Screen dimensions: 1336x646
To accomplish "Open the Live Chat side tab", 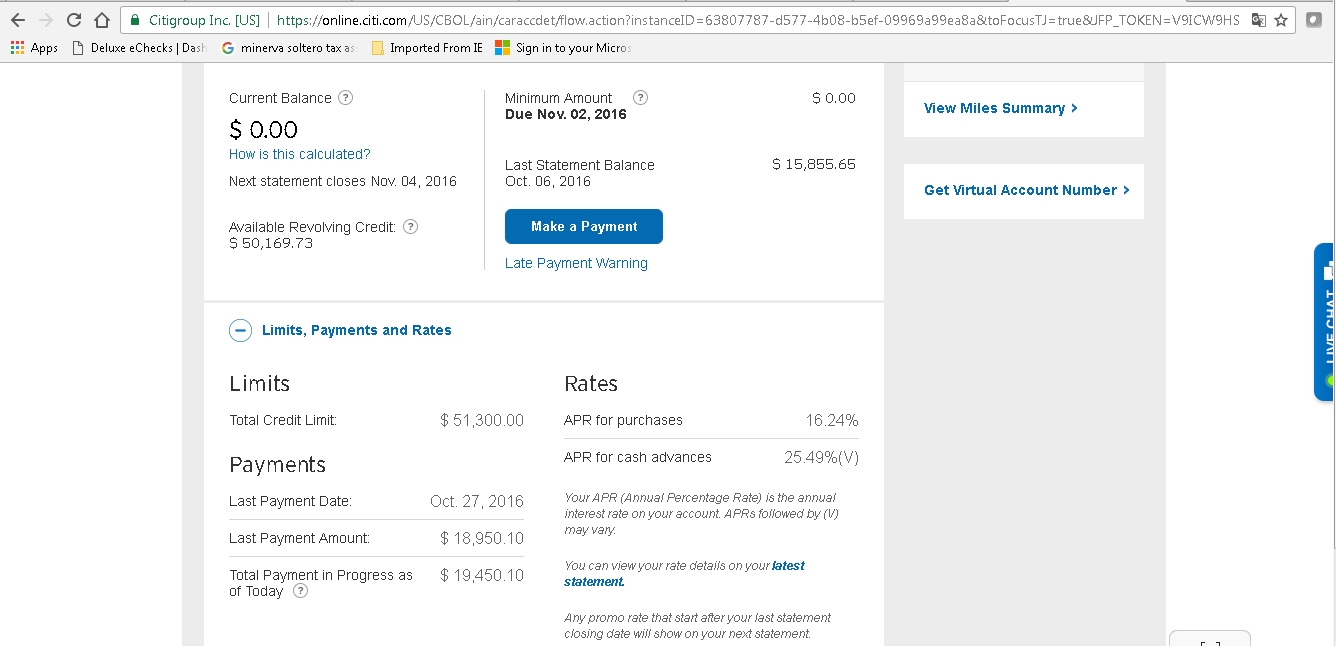I will pos(1326,322).
